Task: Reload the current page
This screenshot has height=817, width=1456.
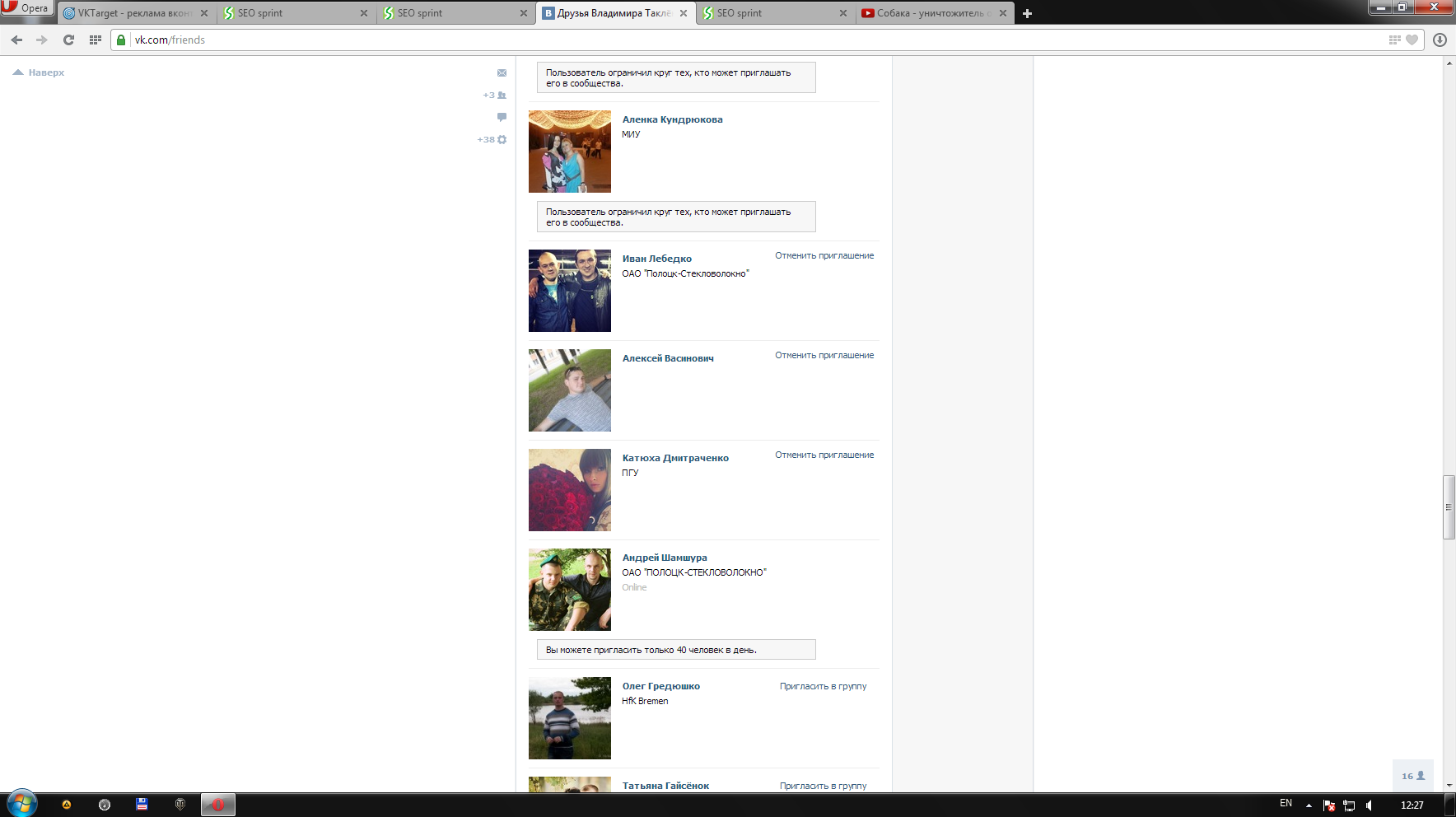Action: 69,40
